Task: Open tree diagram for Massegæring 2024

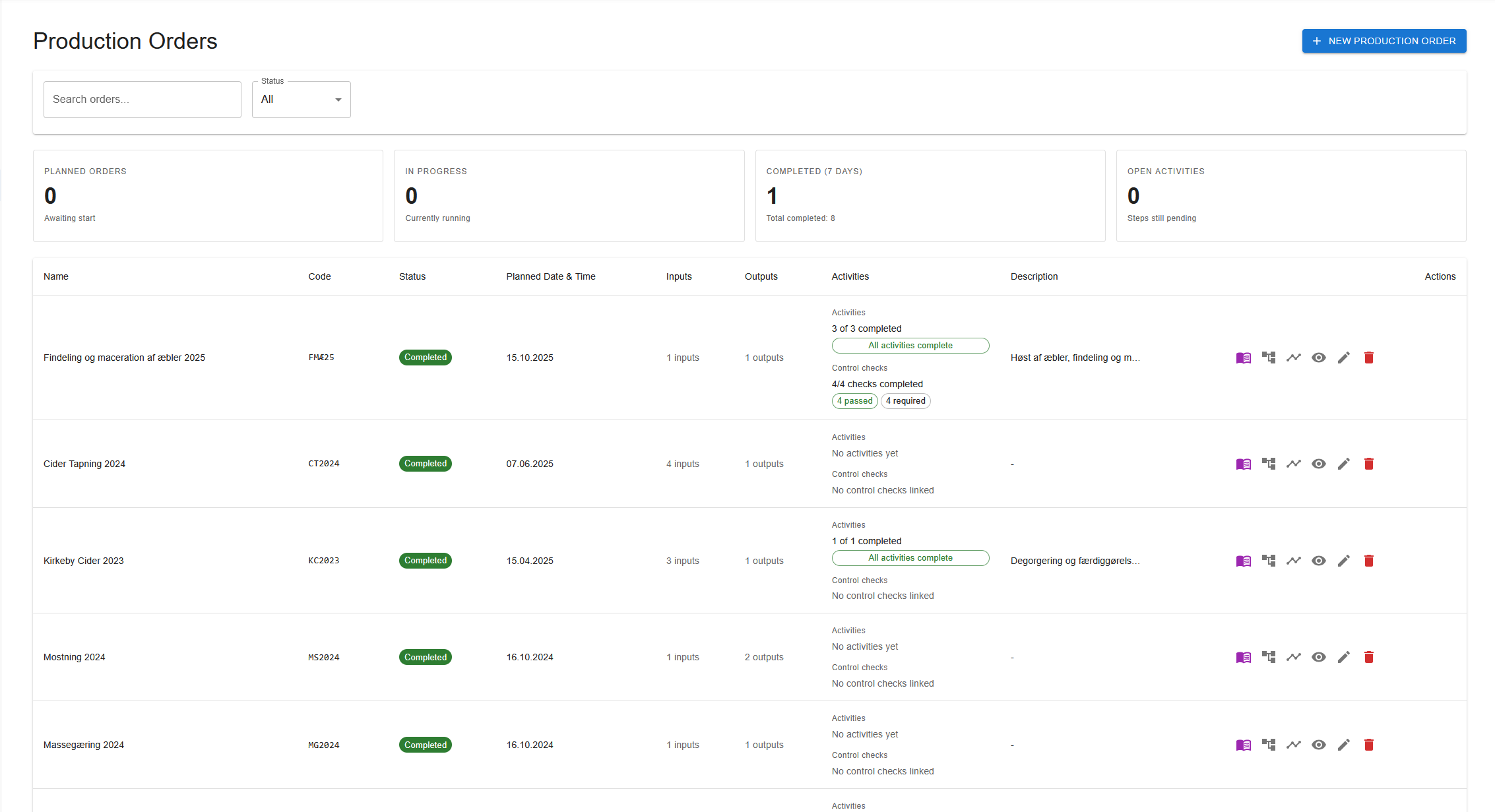Action: point(1268,745)
